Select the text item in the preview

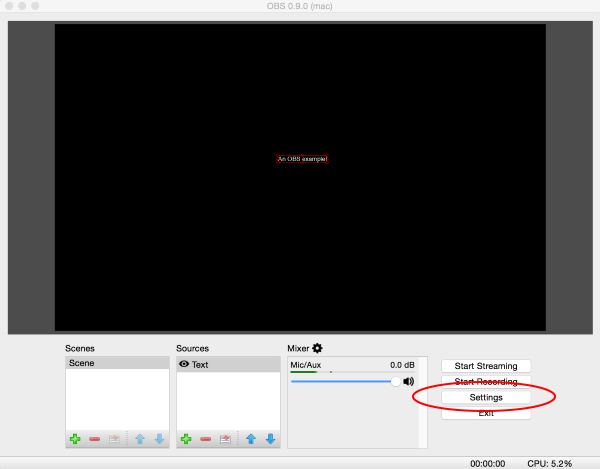302,159
